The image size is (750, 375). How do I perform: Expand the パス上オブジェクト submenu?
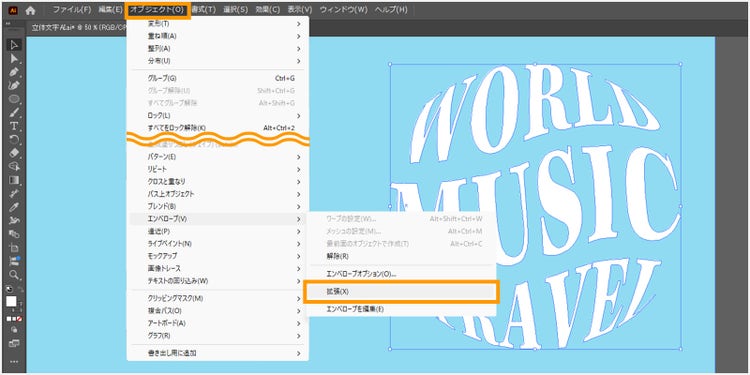coord(218,194)
